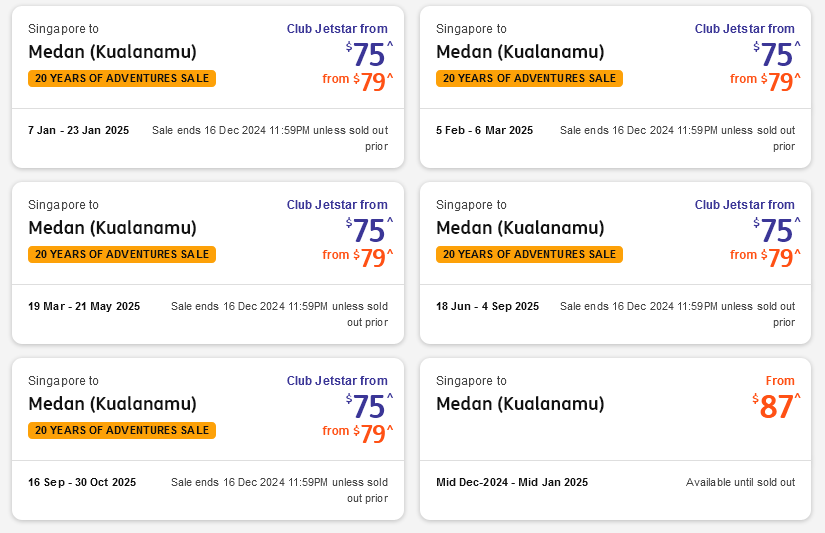Screen dimensions: 825x533
Task: Select the $87 regular fare price
Action: 777,407
